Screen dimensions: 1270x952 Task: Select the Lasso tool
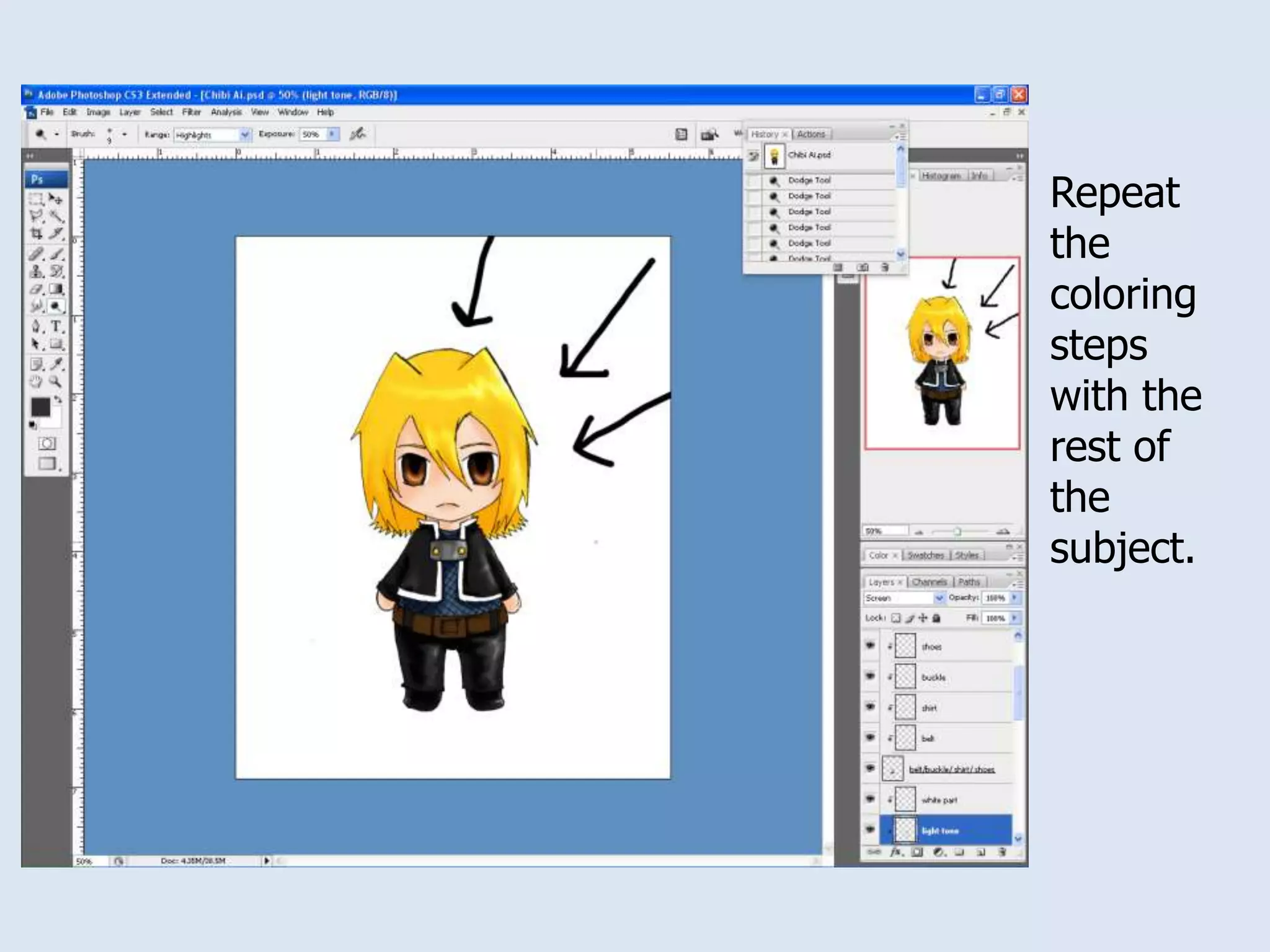37,216
